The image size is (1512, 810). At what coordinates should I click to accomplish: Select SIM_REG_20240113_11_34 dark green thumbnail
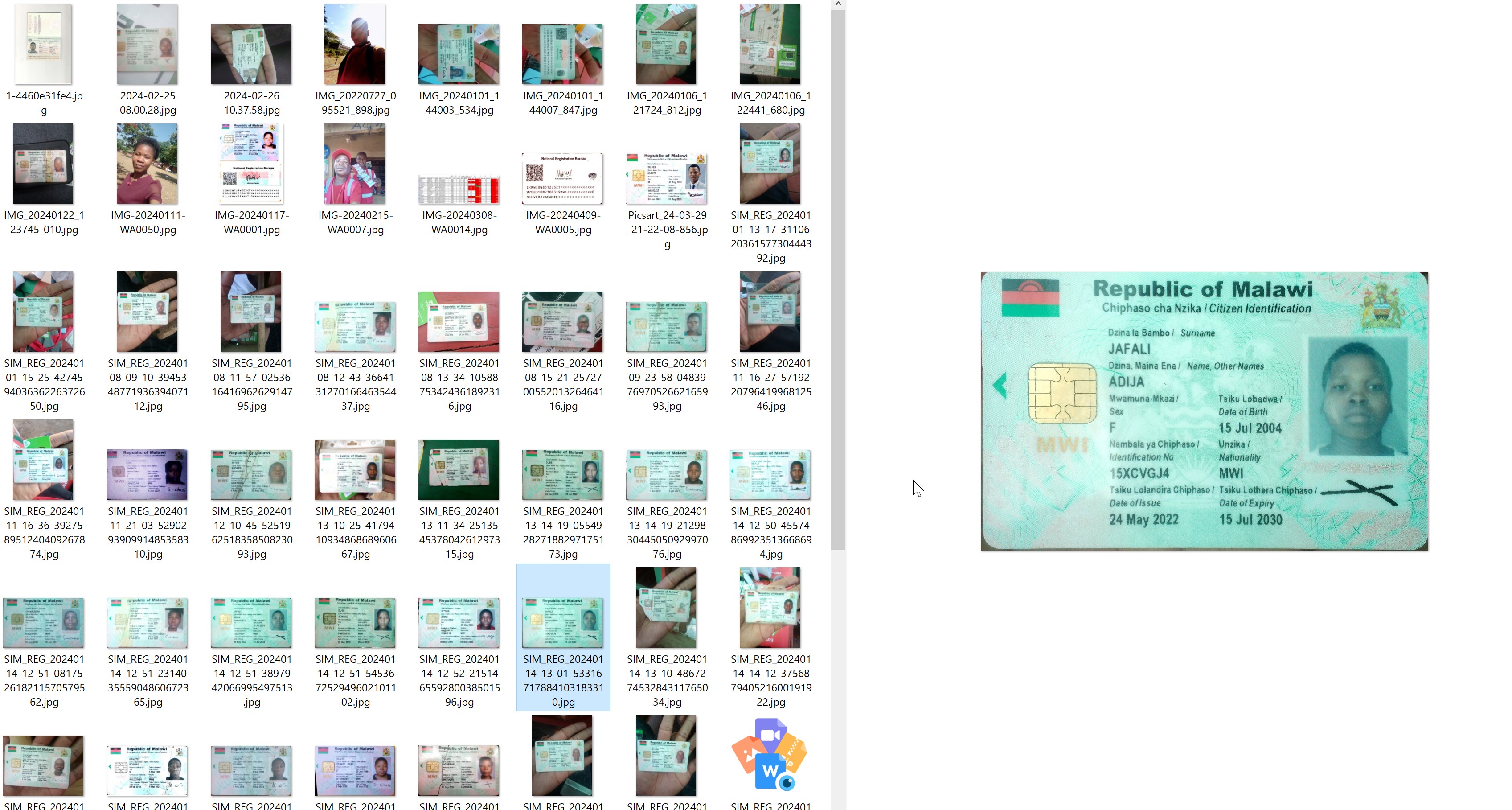click(459, 469)
